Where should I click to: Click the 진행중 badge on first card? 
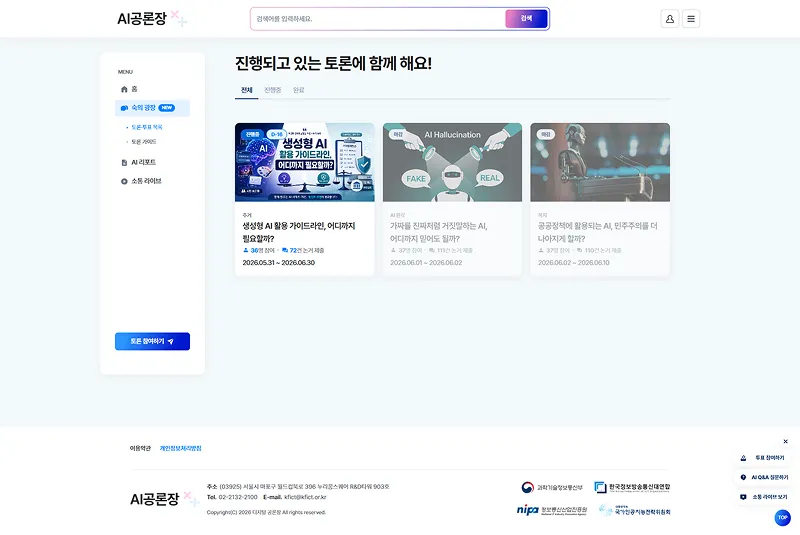point(252,134)
